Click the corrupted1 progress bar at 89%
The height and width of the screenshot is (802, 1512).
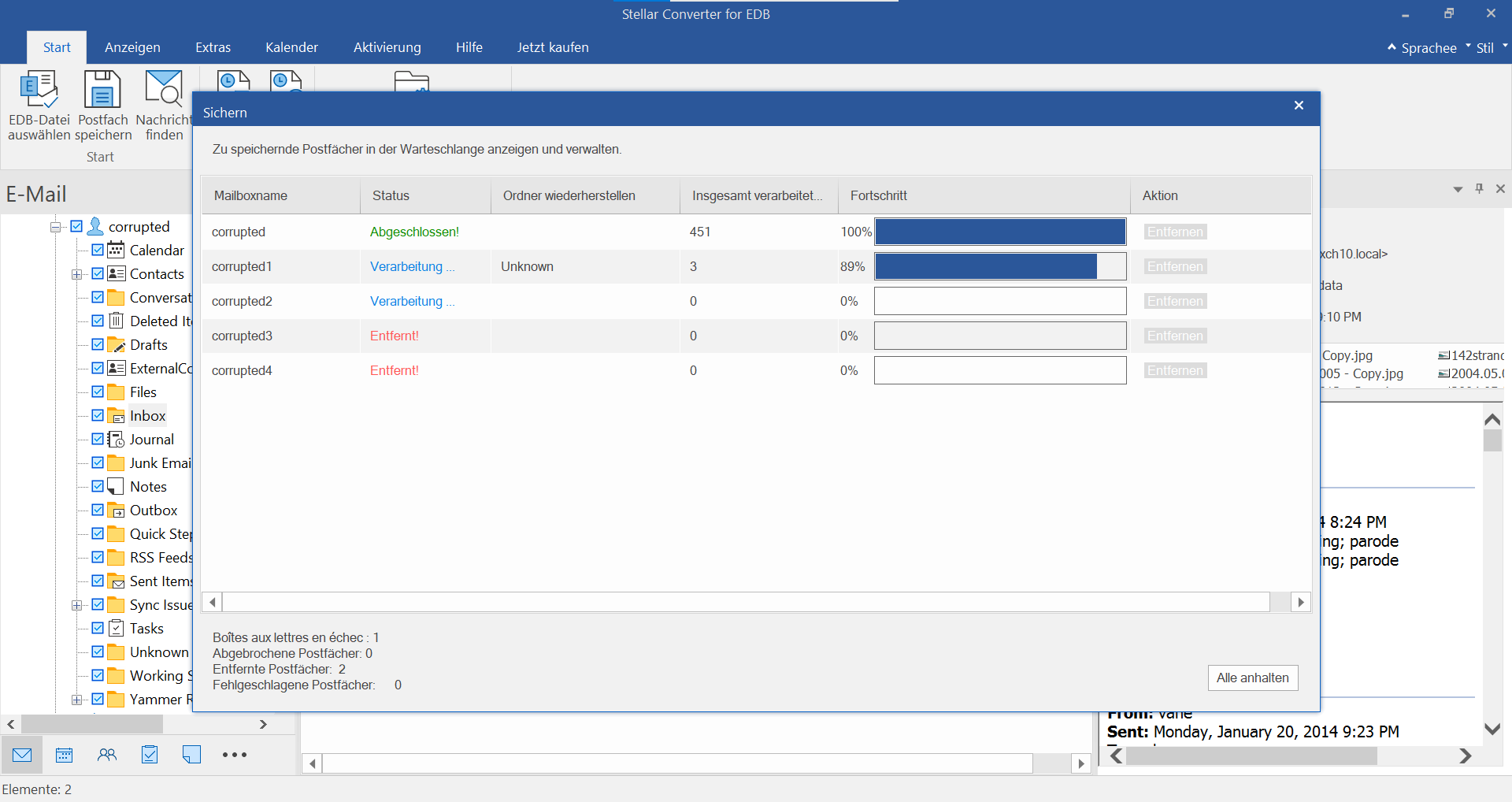click(999, 266)
